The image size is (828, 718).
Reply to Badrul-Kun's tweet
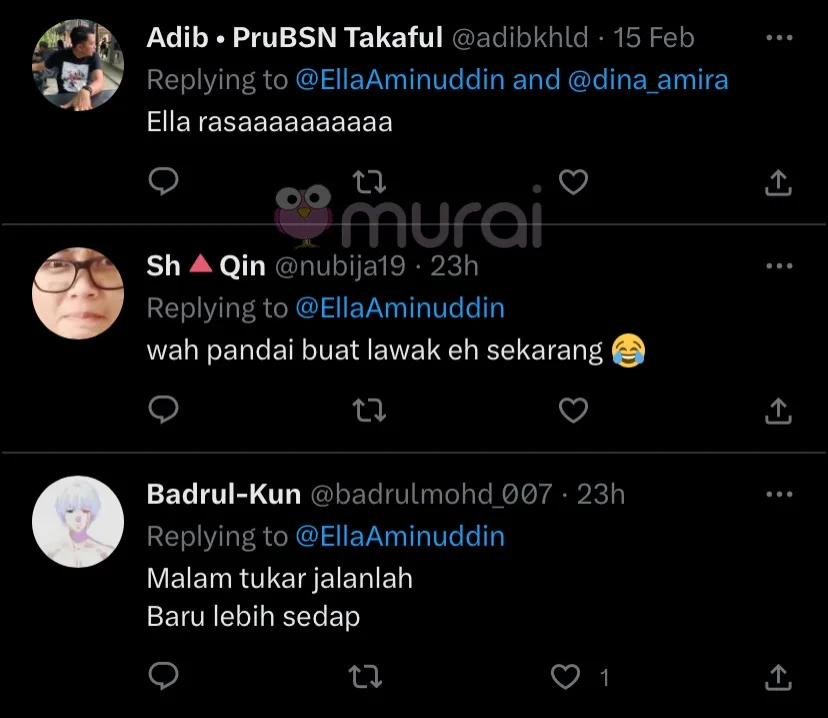pyautogui.click(x=164, y=676)
